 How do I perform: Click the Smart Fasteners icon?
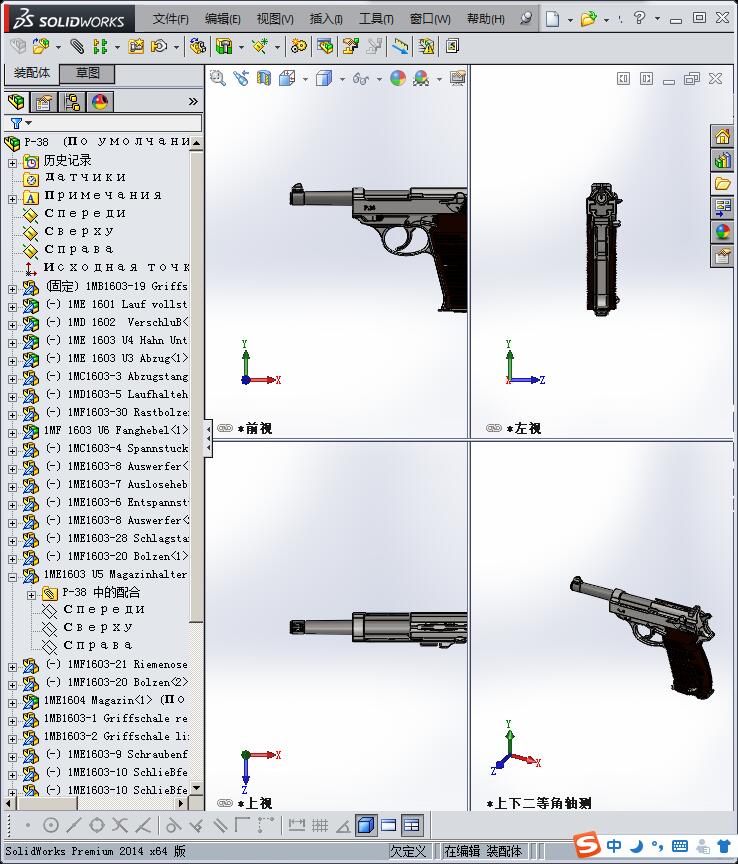[x=136, y=46]
